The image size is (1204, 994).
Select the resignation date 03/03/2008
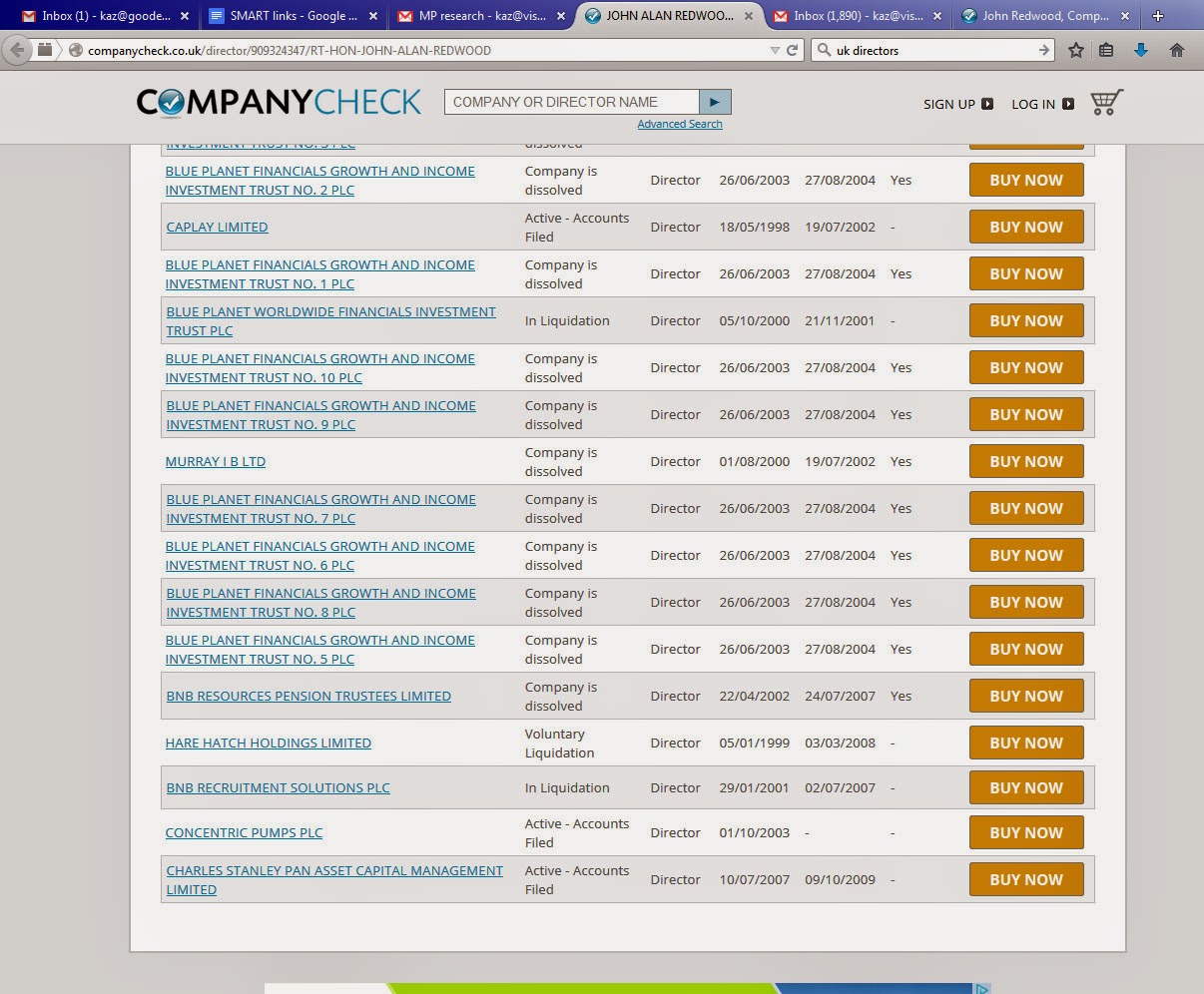[x=840, y=743]
